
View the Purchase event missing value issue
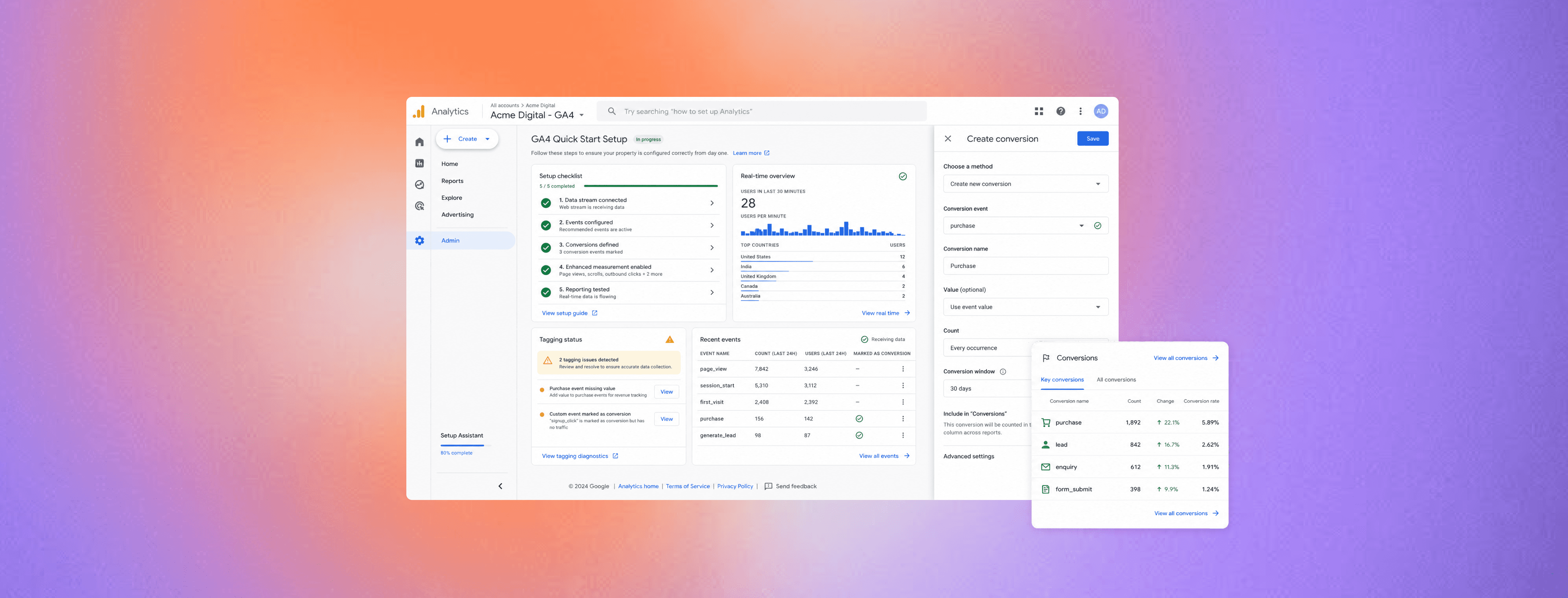pyautogui.click(x=666, y=392)
